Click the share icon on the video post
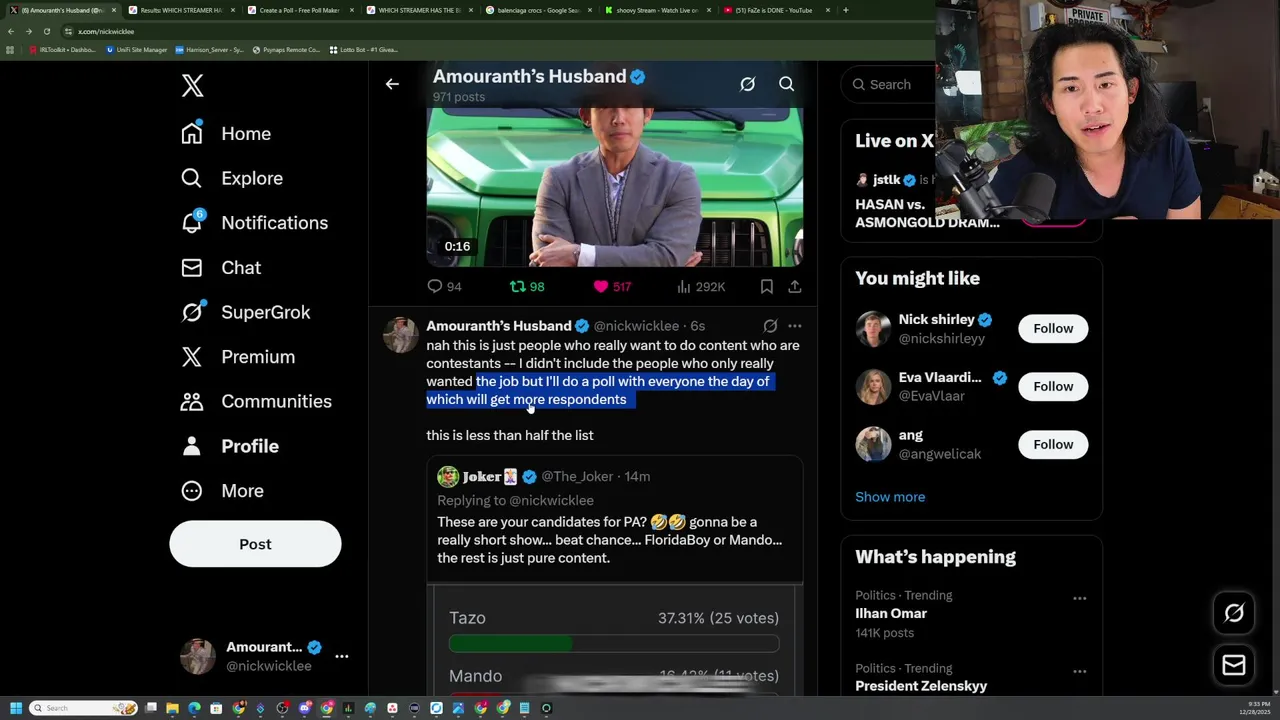This screenshot has width=1280, height=720. tap(794, 286)
